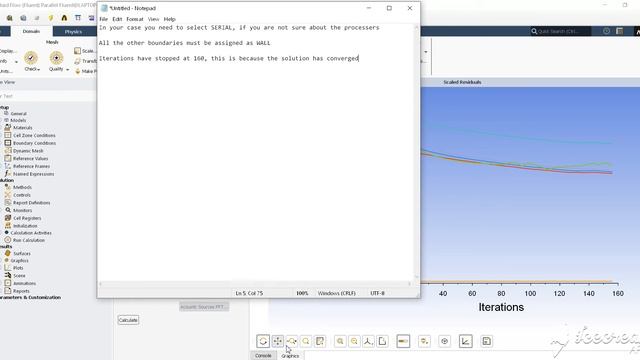Screen dimensions: 640x360
Task: Click the zoom out magnifier icon
Action: point(354,341)
